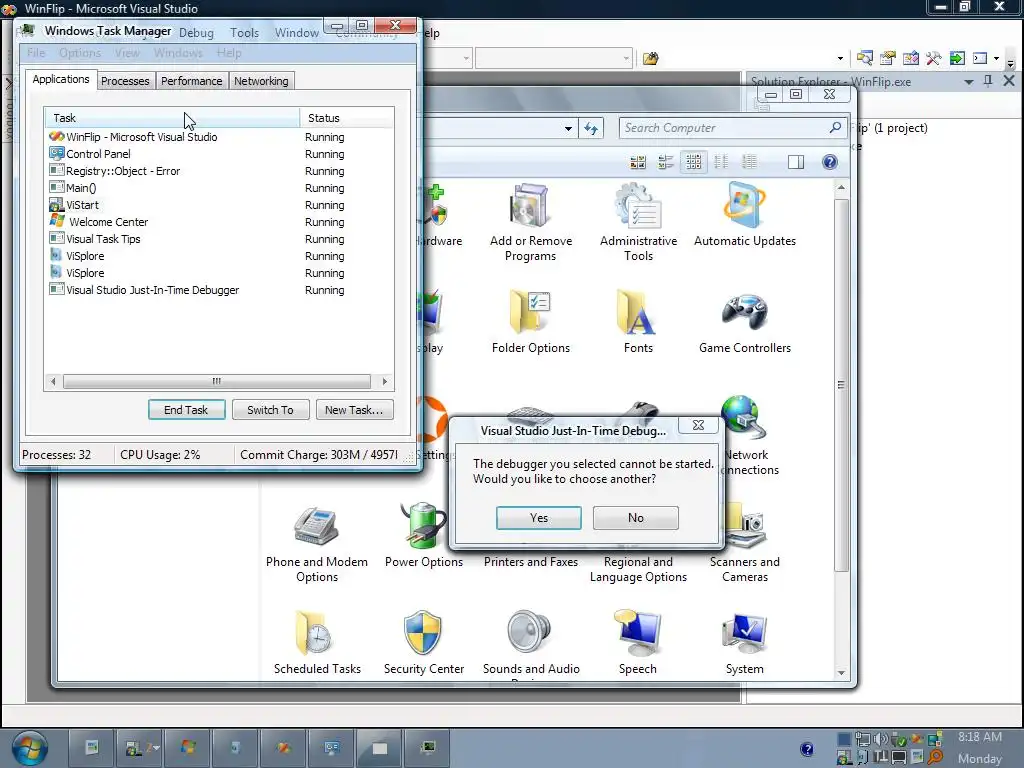The image size is (1024, 768).
Task: Select the Registry::Object - Error task
Action: tap(219, 171)
